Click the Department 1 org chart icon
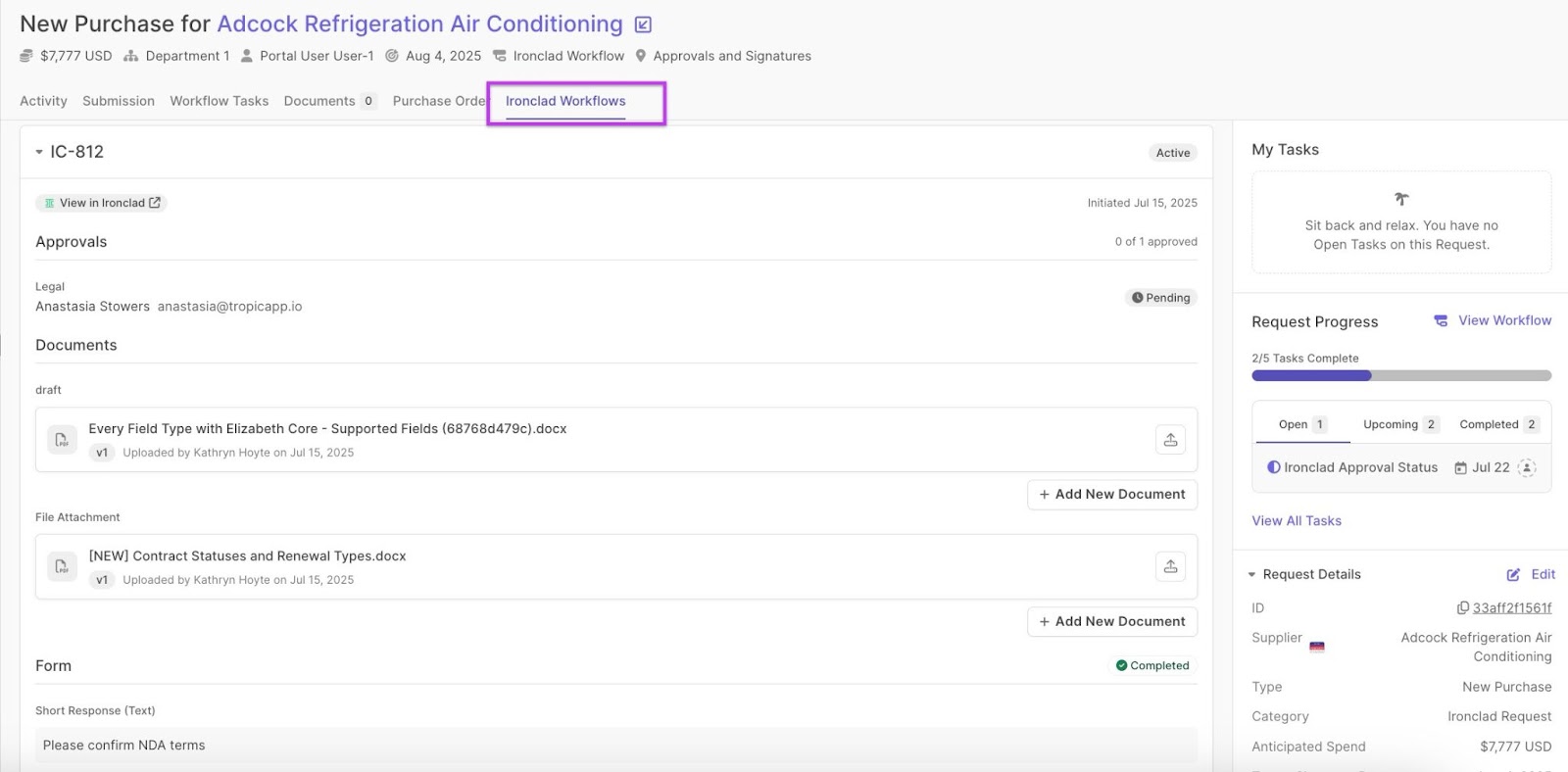The image size is (1568, 772). (x=131, y=56)
